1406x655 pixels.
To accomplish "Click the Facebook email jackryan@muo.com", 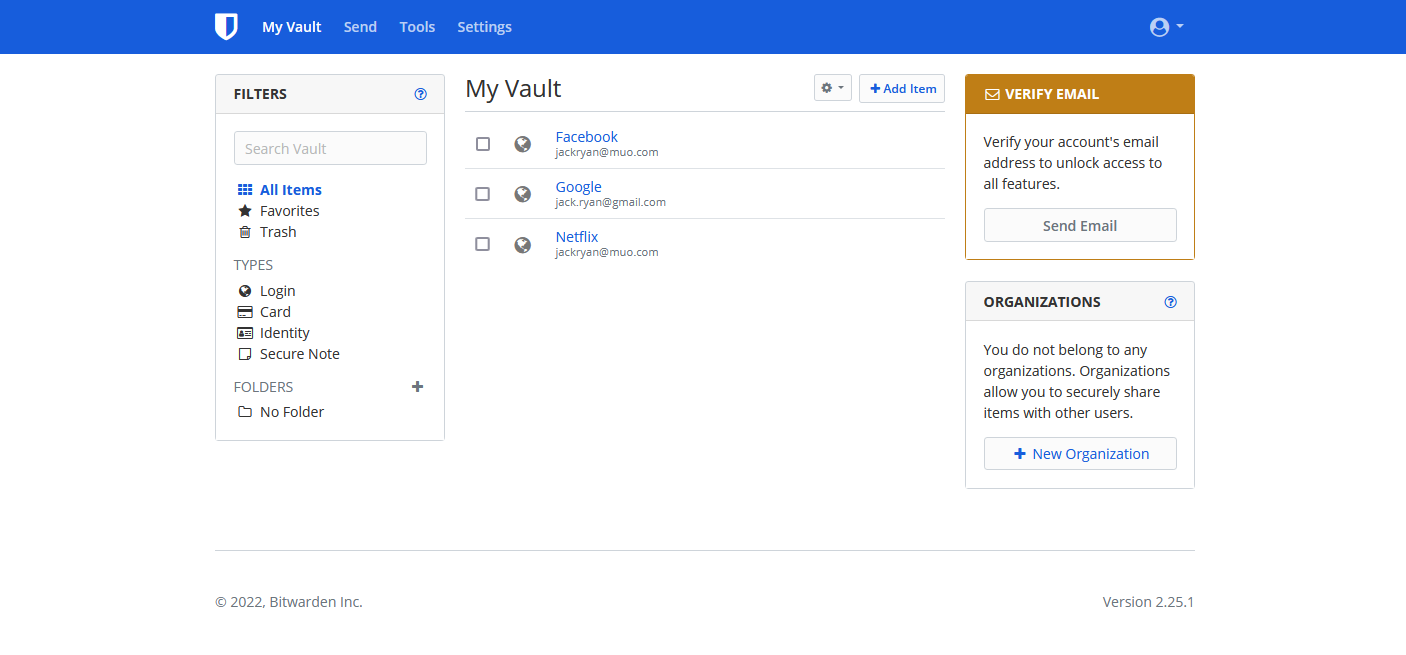I will 607,152.
